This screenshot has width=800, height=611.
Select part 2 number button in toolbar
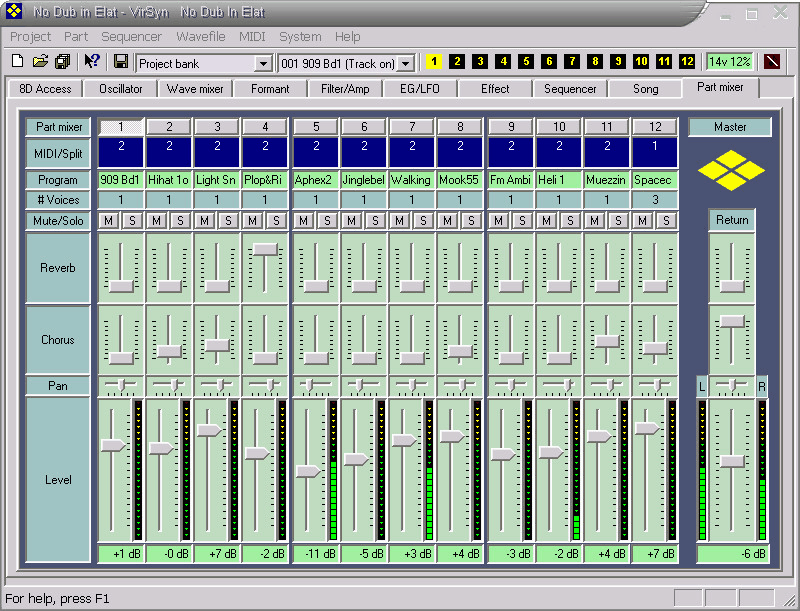[x=457, y=62]
